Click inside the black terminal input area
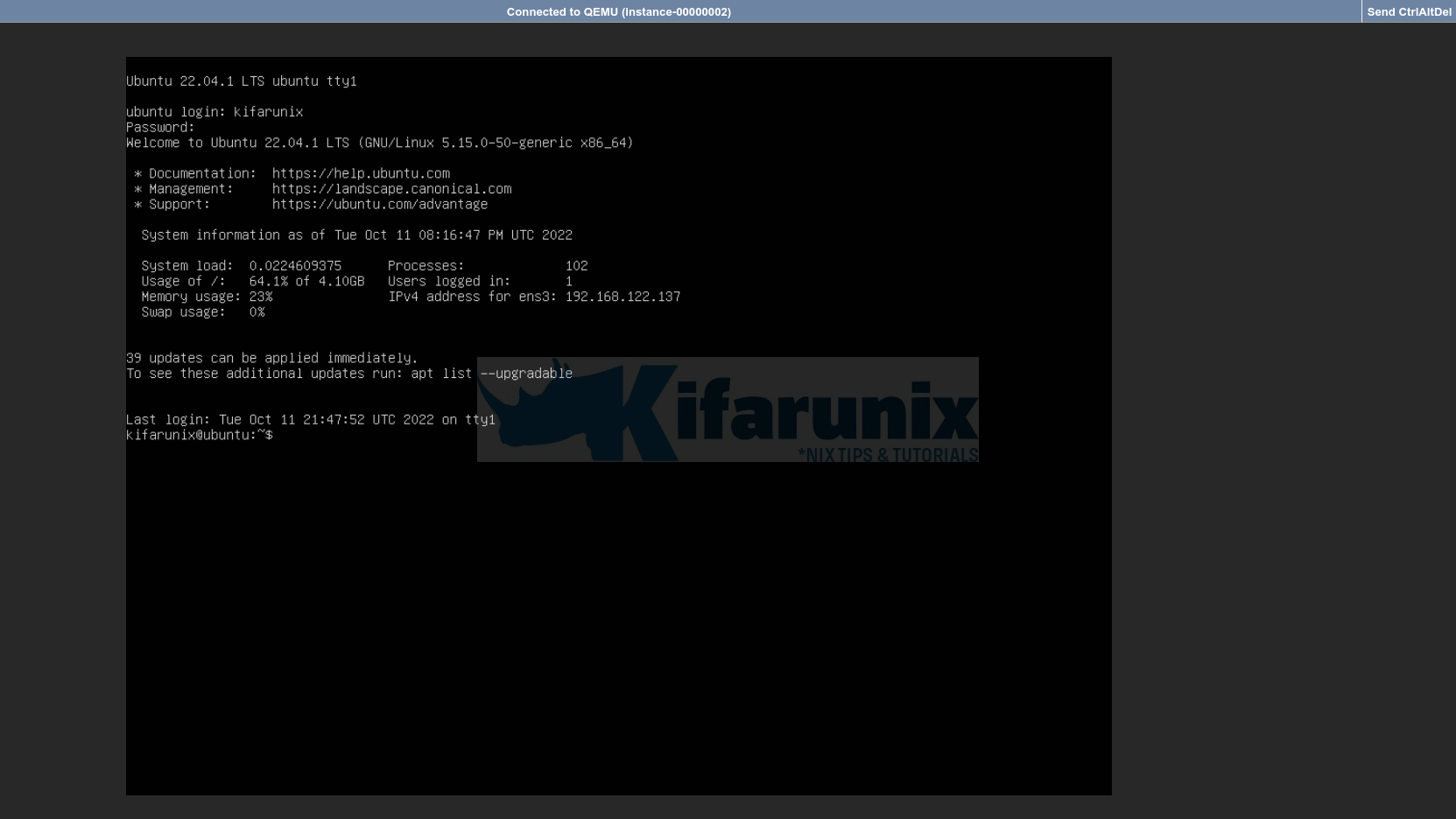Viewport: 1456px width, 819px height. [x=613, y=612]
